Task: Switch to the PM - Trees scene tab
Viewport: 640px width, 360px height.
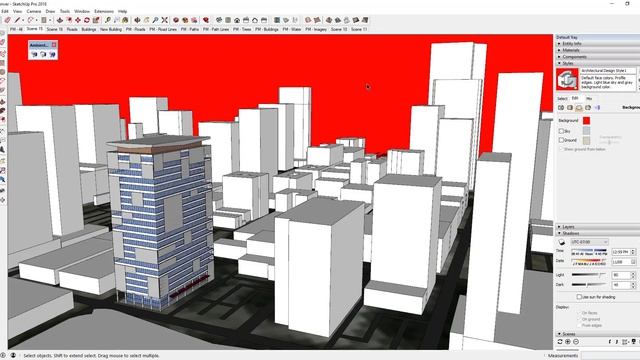Action: coord(242,29)
